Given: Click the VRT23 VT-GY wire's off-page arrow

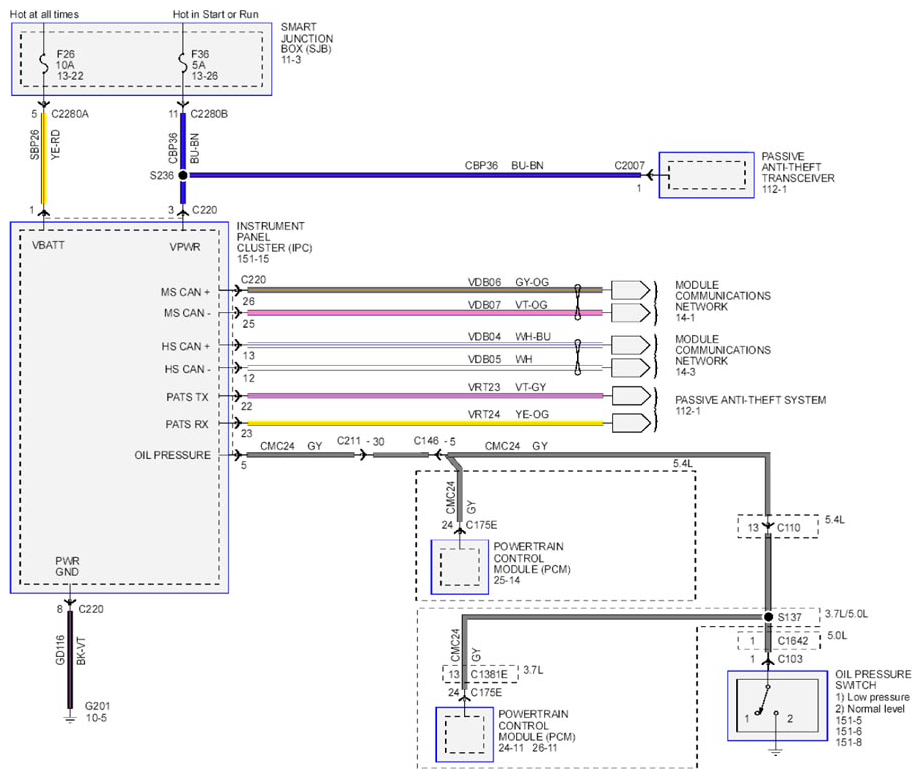Looking at the screenshot, I should pyautogui.click(x=631, y=396).
